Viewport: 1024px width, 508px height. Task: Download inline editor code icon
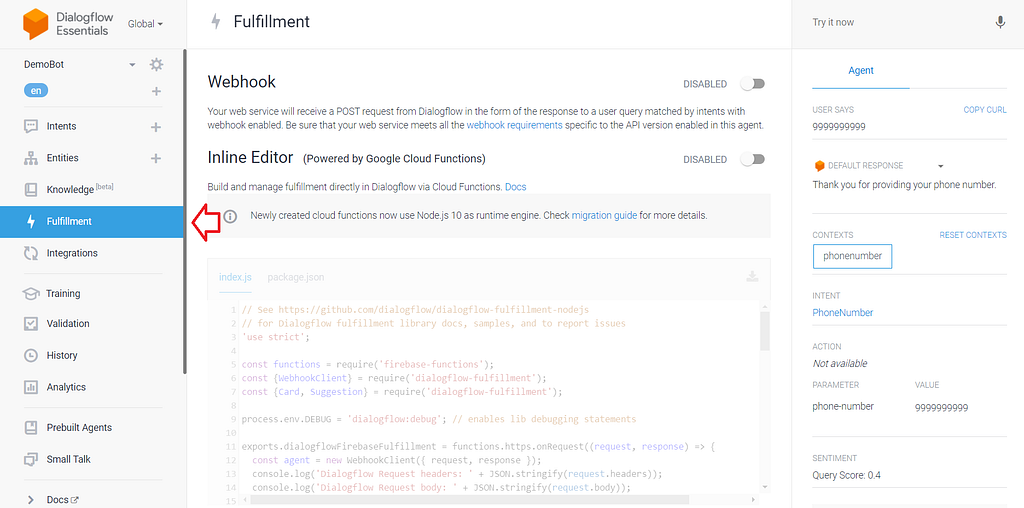[752, 277]
